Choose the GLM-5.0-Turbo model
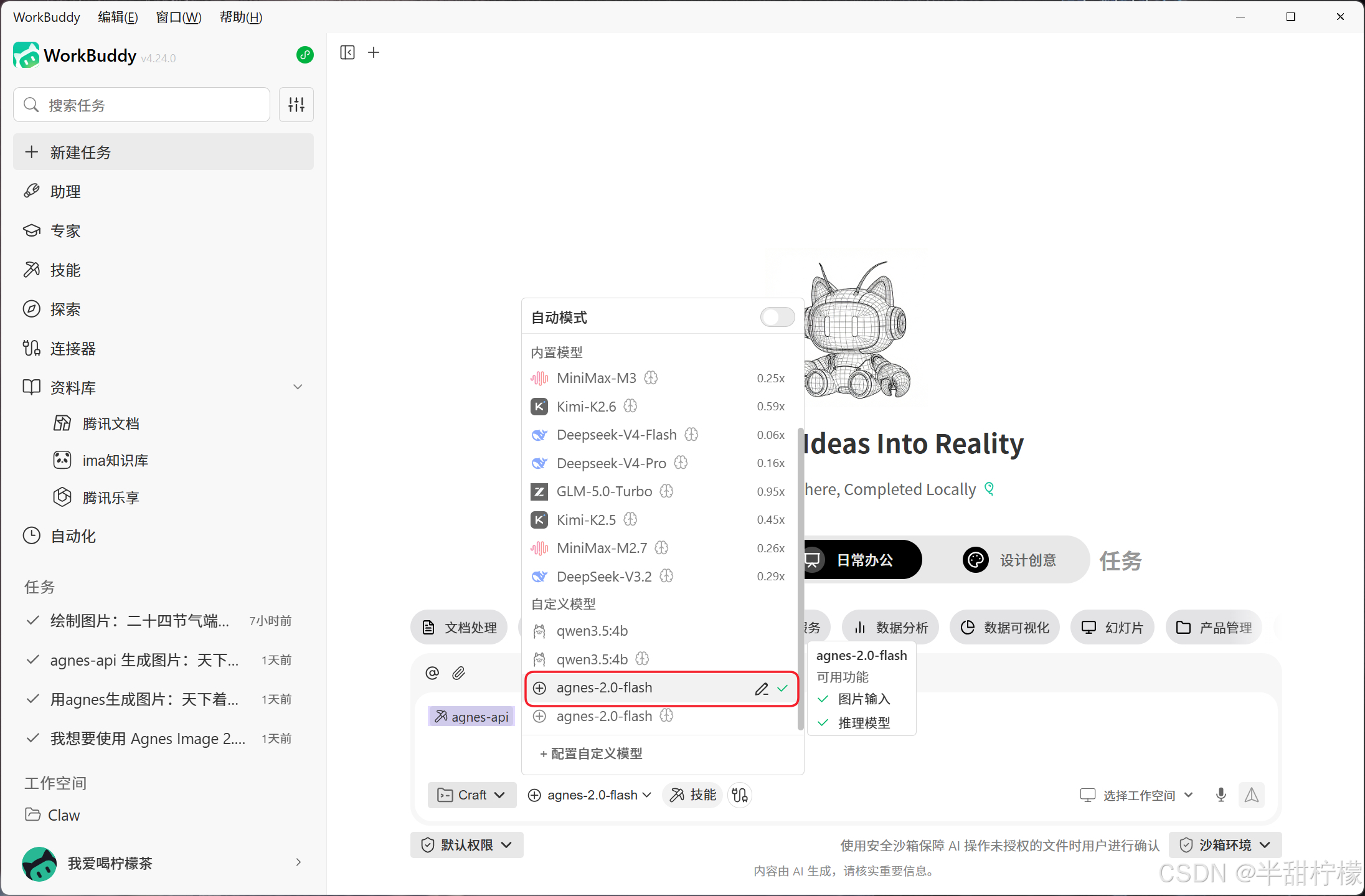 tap(661, 491)
